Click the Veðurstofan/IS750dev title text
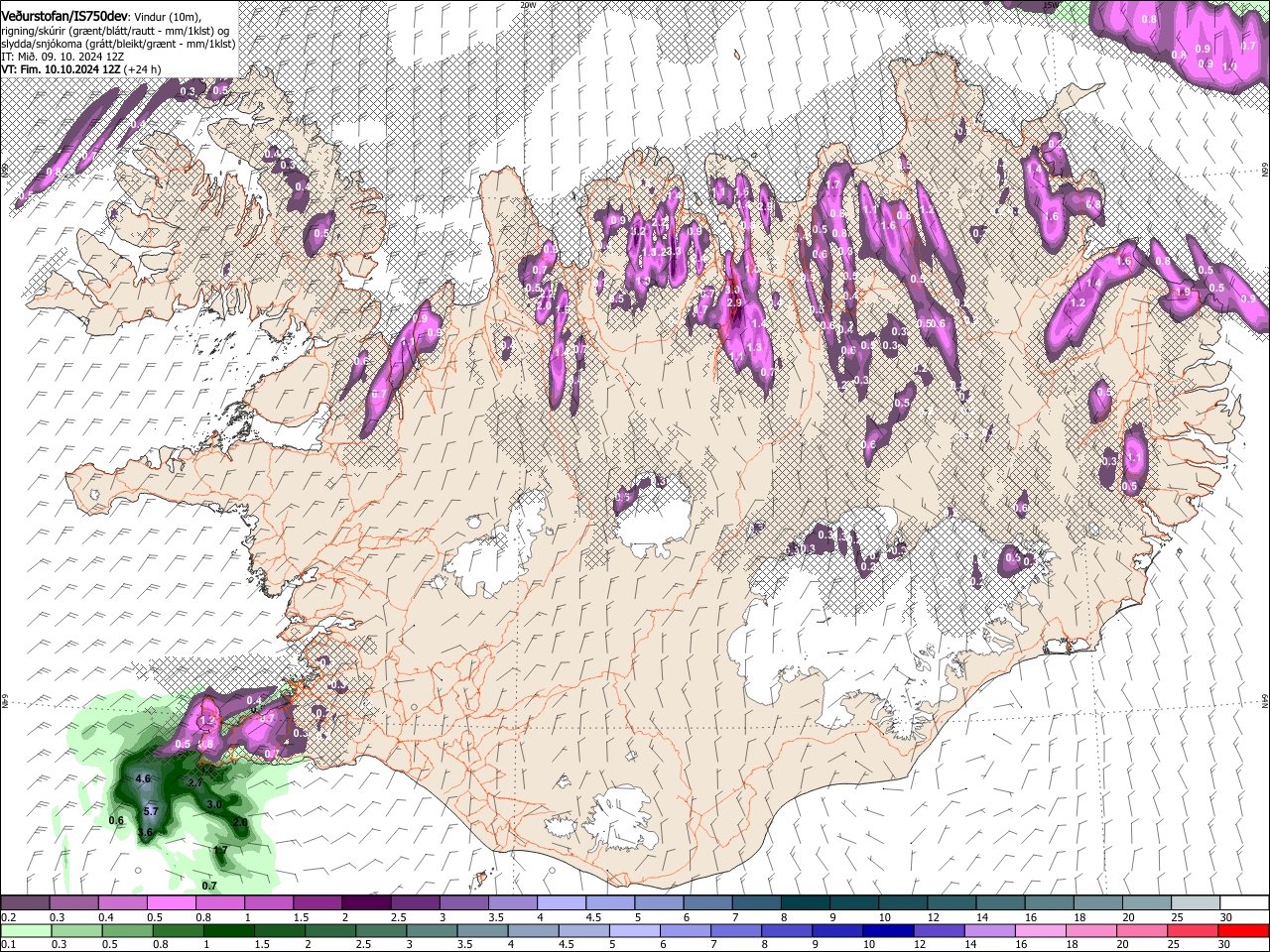 pos(64,17)
